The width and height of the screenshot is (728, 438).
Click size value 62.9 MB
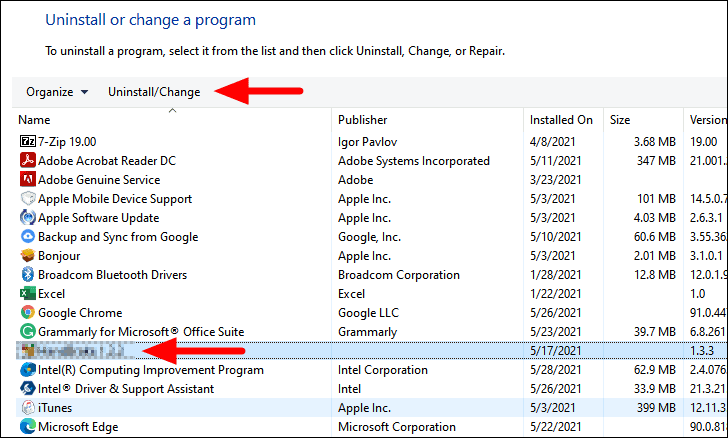[655, 370]
